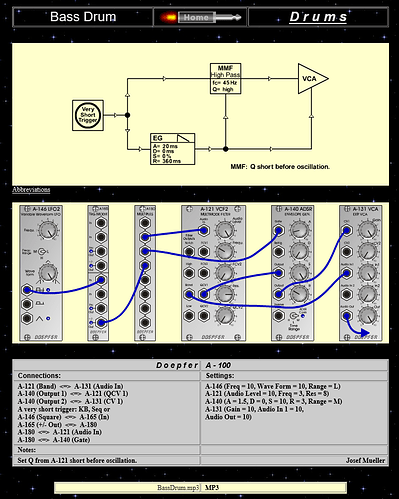The height and width of the screenshot is (499, 399).
Task: Click the A-140 ADSR Gate input jack
Action: pos(279,230)
